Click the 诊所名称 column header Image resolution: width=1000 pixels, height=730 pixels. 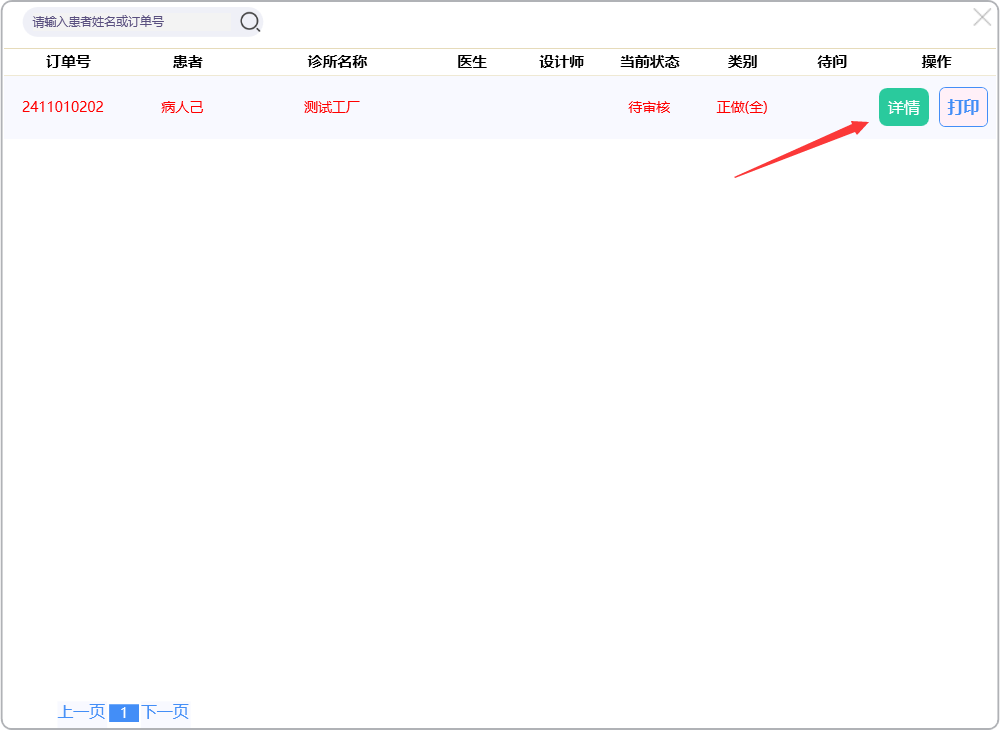tap(337, 62)
